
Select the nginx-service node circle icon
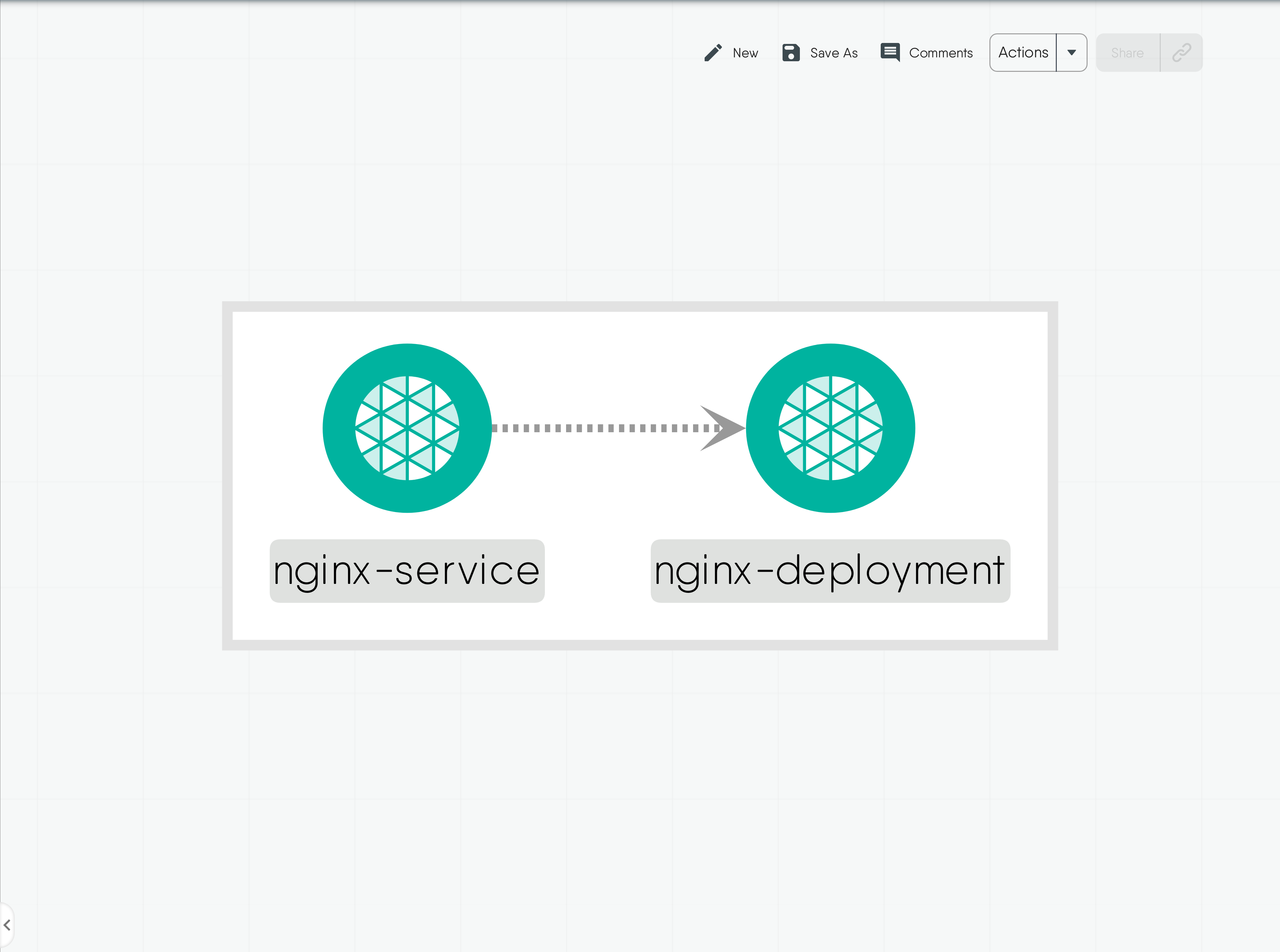click(407, 428)
